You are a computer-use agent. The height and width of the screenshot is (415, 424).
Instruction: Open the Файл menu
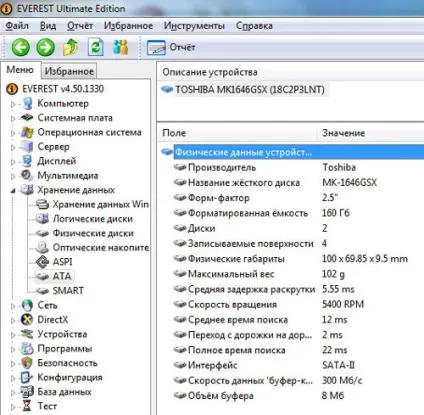coord(17,26)
